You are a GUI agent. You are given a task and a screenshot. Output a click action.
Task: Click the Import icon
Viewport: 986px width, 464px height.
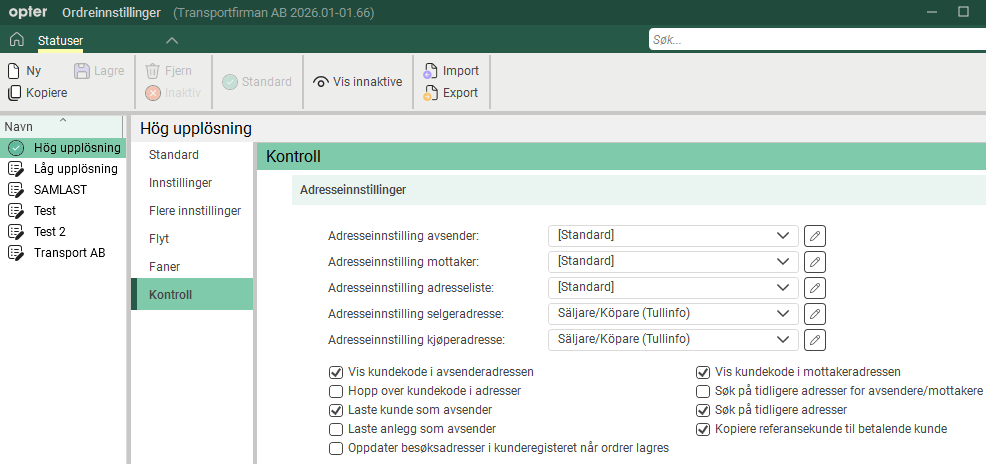click(x=430, y=71)
